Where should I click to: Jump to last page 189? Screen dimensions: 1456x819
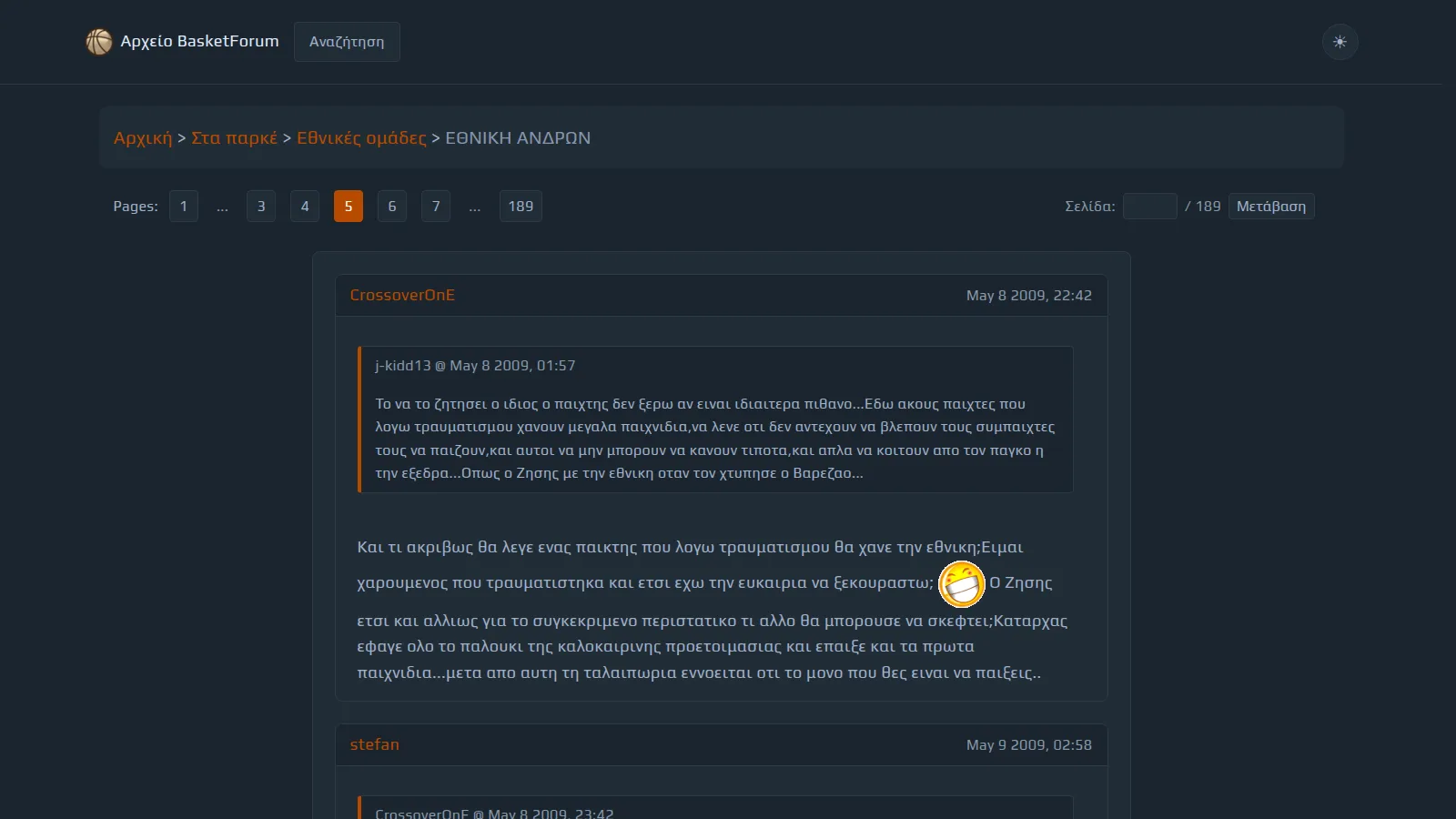coord(521,206)
